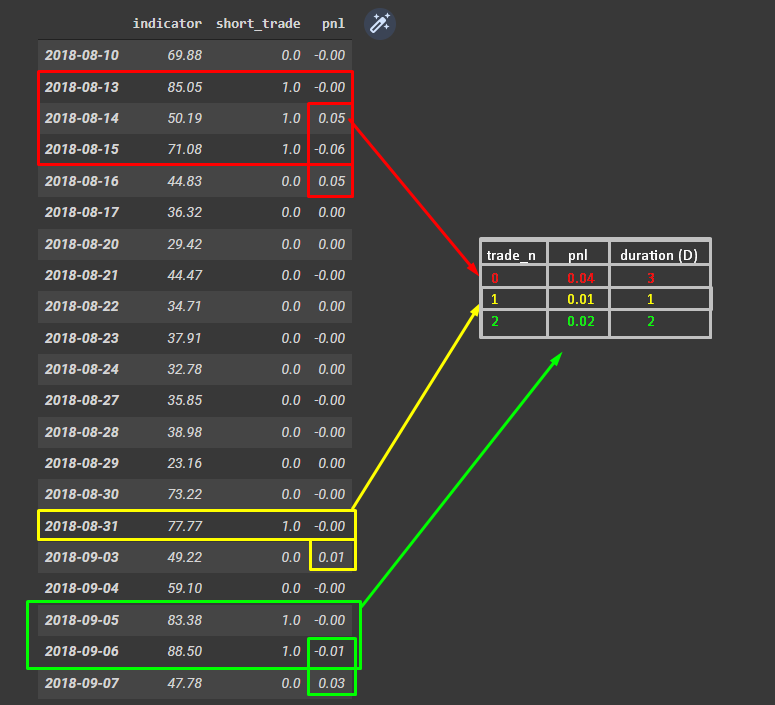Click indicator value 47.78
Screen dimensions: 775x705
tap(185, 683)
